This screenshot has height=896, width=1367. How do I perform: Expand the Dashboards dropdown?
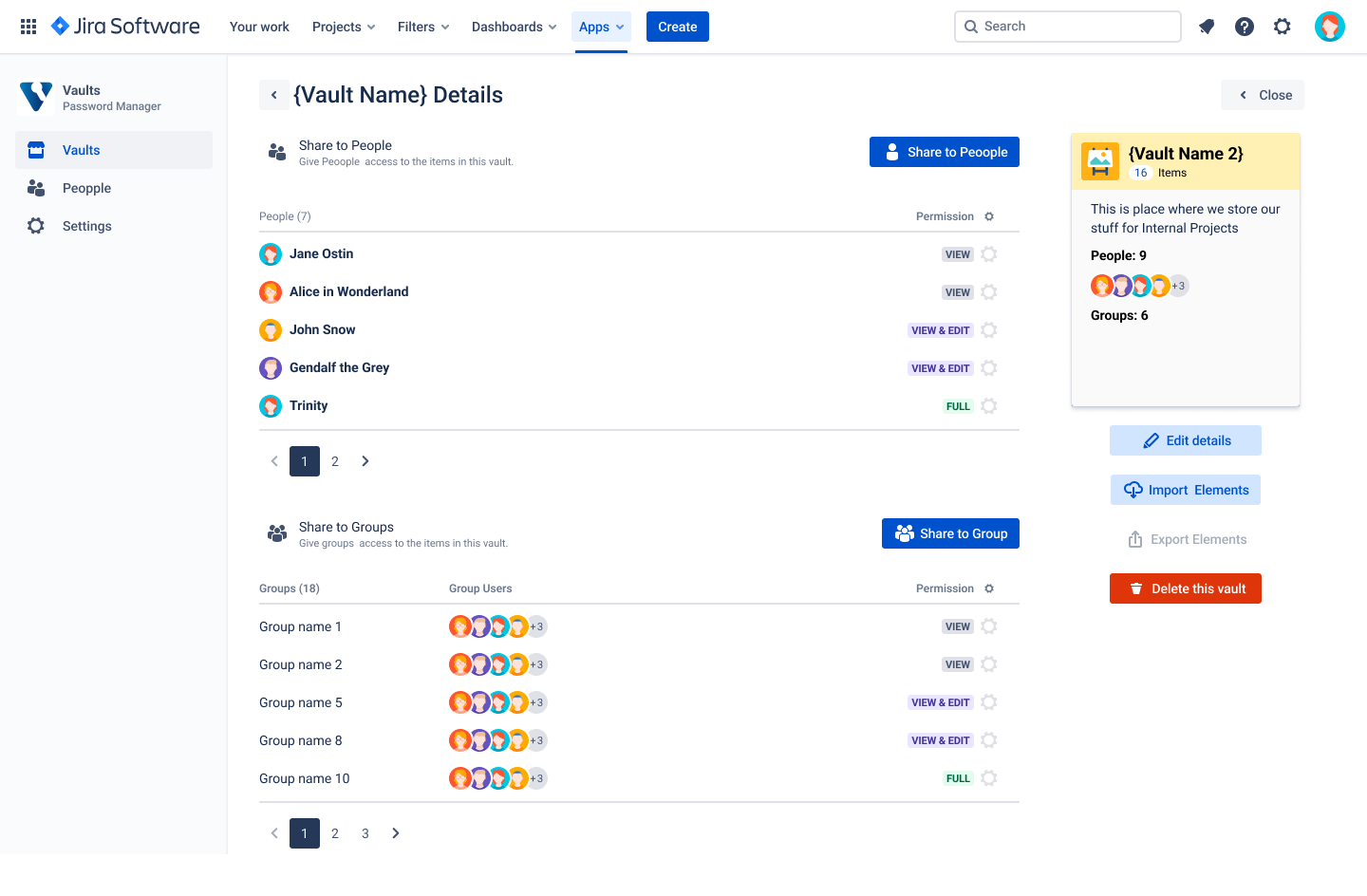[x=514, y=27]
